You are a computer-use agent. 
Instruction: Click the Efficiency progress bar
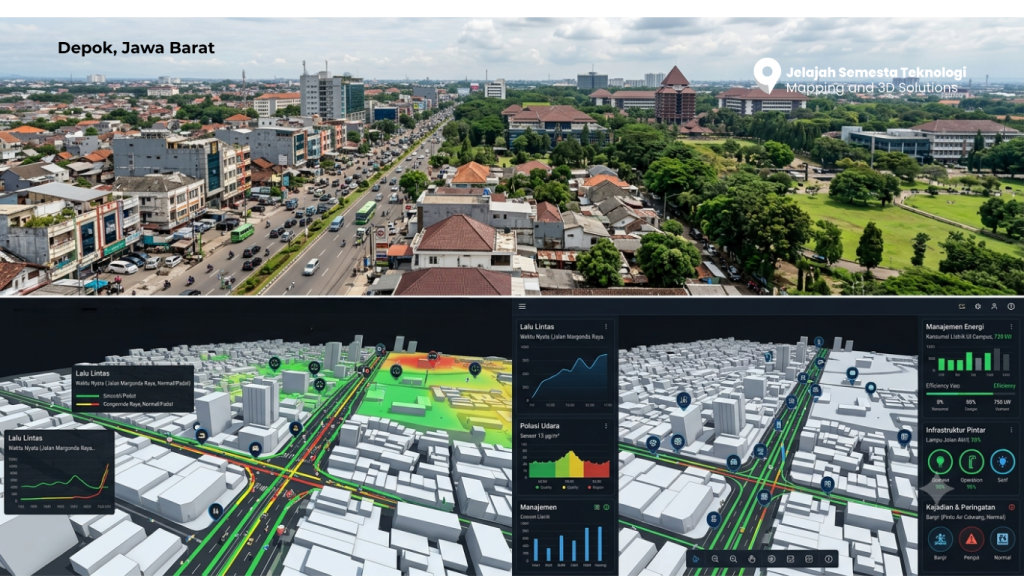click(970, 394)
